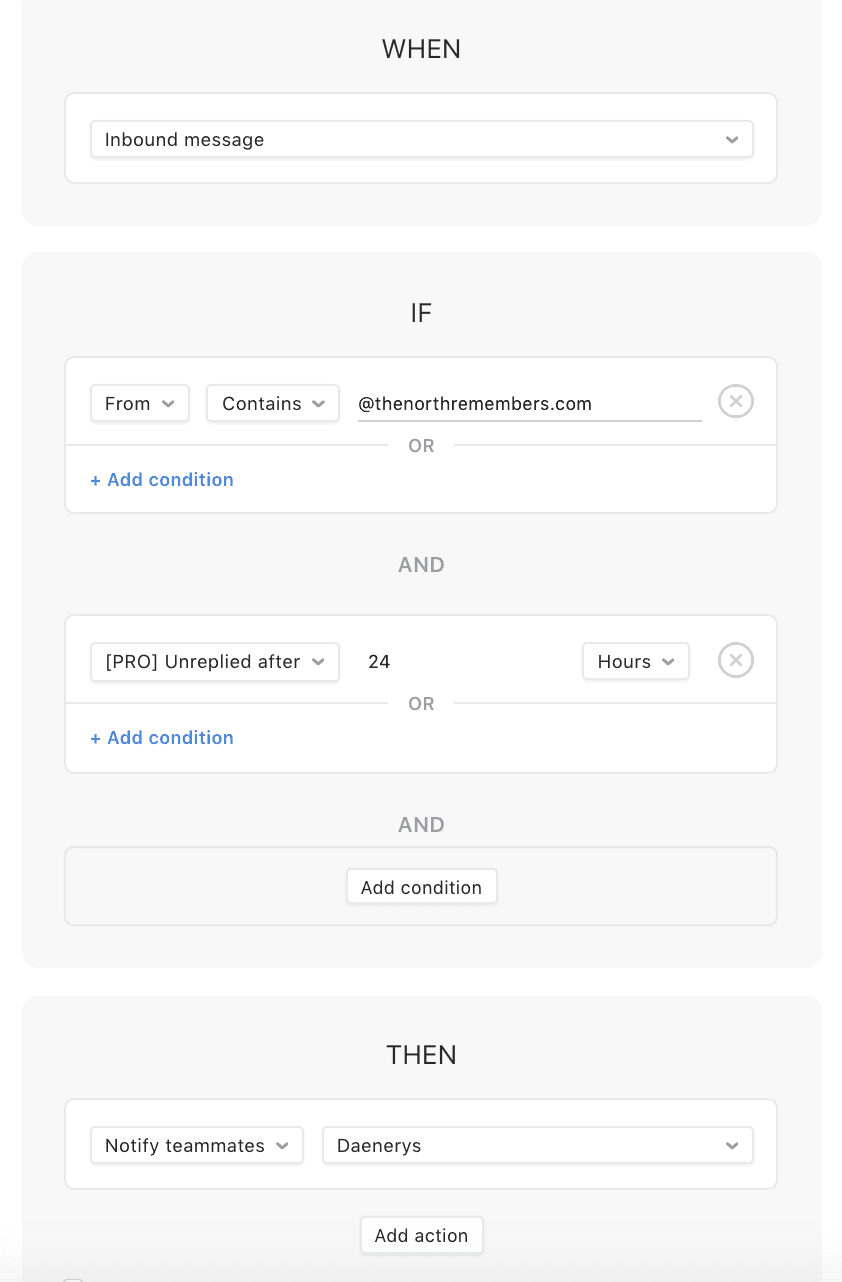Screen dimensions: 842x1282
Task: Focus the @thenorthremembers.com text field
Action: 530,404
